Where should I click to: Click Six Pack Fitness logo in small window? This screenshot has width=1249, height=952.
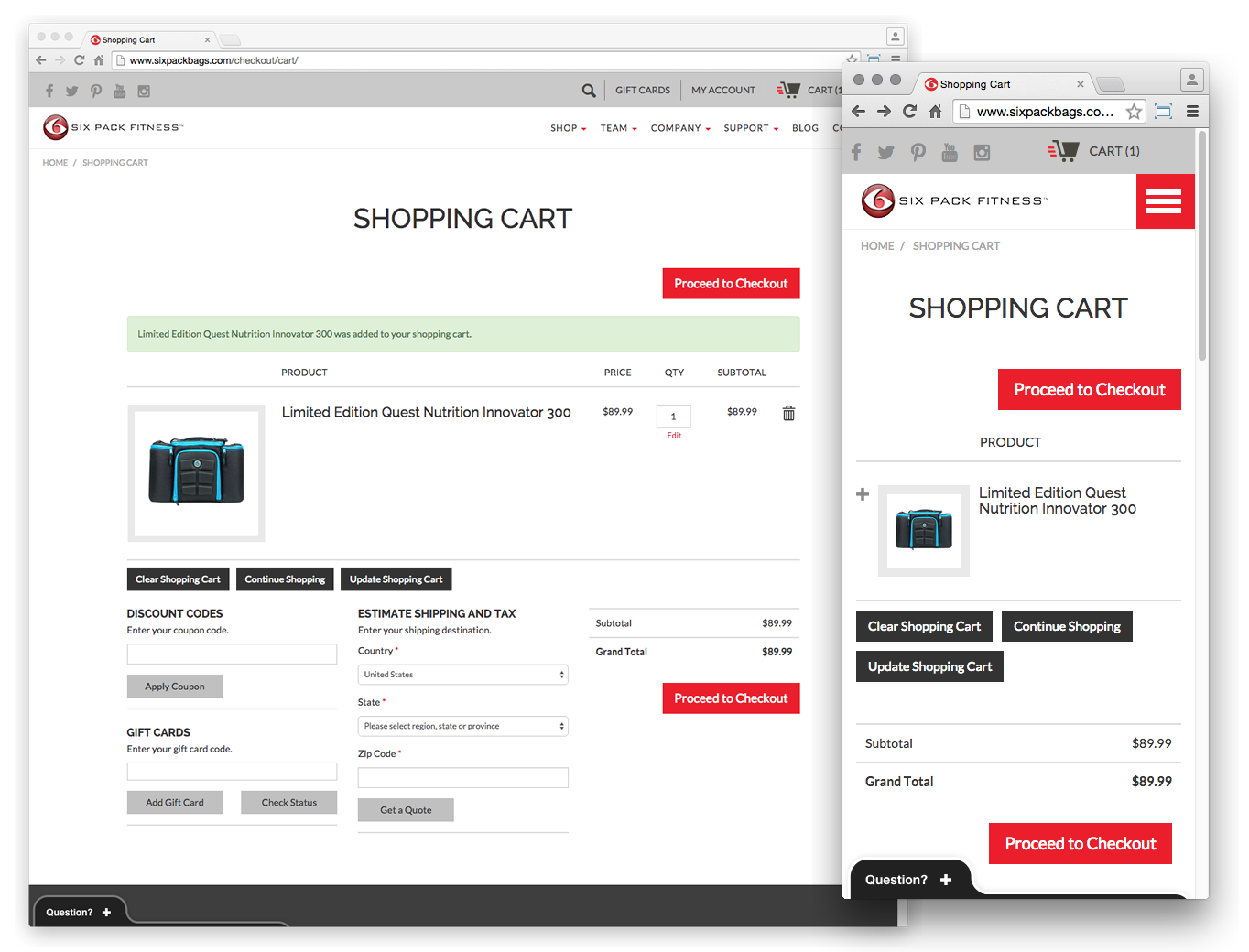tap(954, 200)
